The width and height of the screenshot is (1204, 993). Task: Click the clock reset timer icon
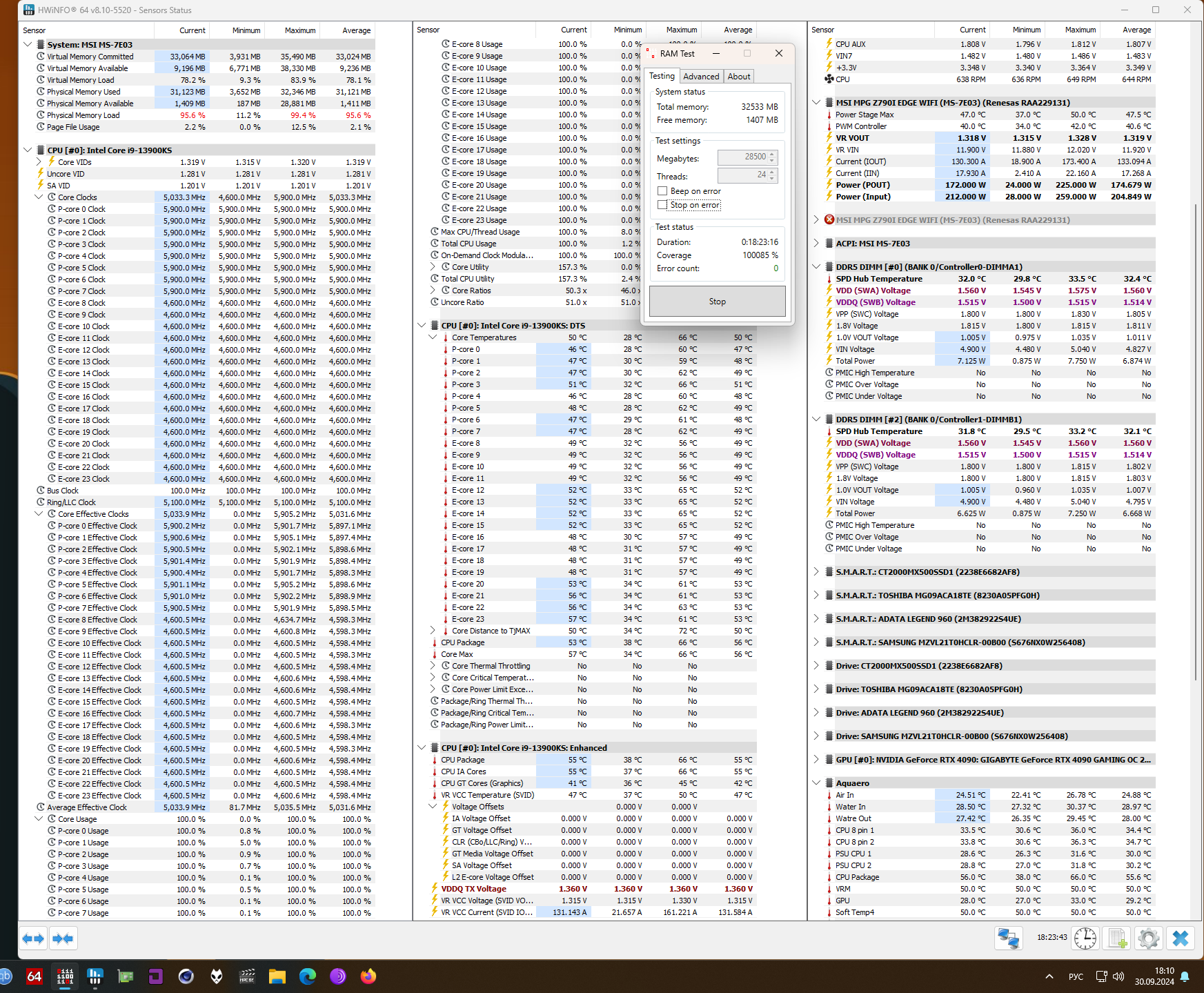[1085, 938]
